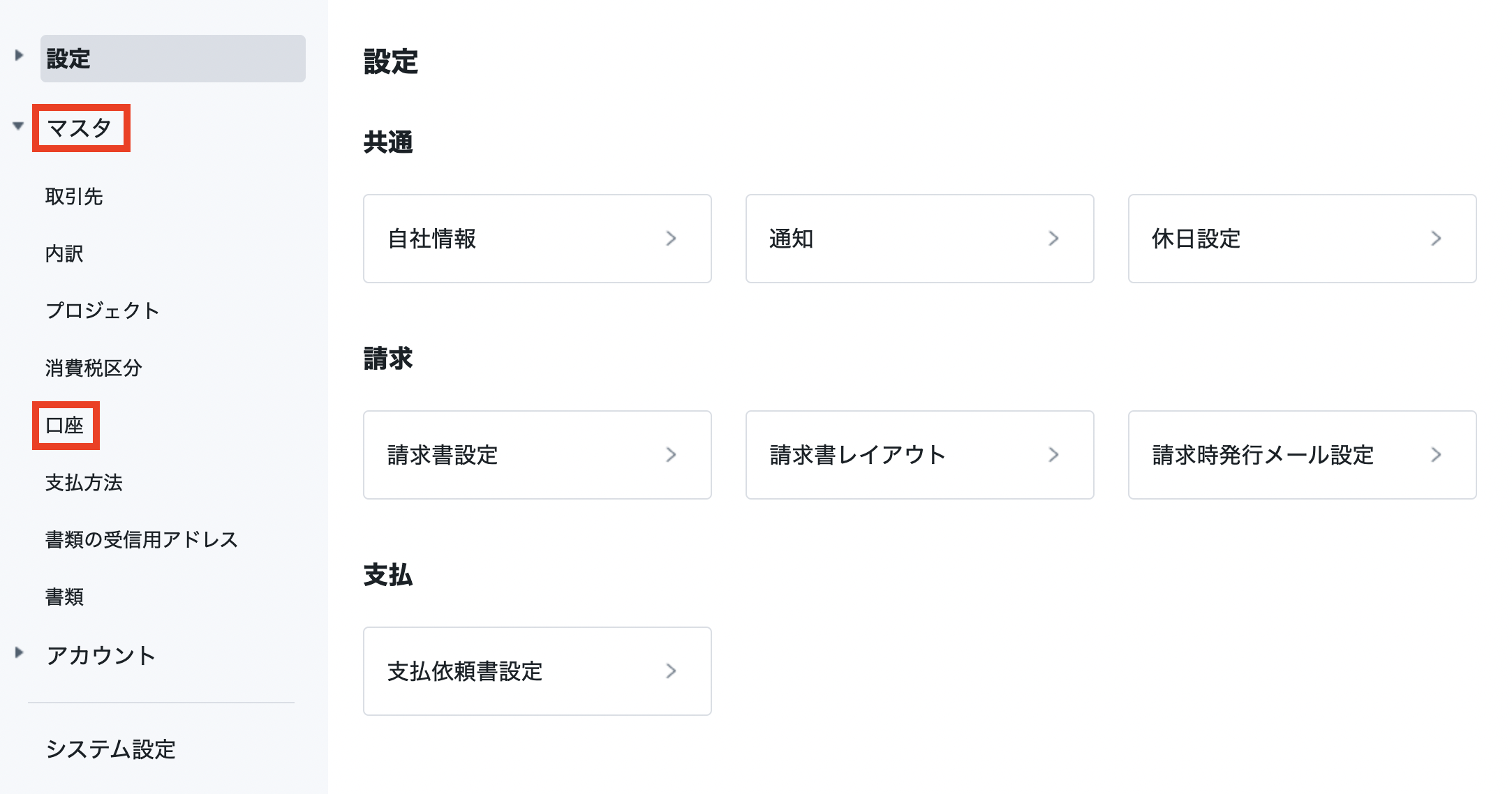Click システム設定 at sidebar bottom

tap(110, 749)
